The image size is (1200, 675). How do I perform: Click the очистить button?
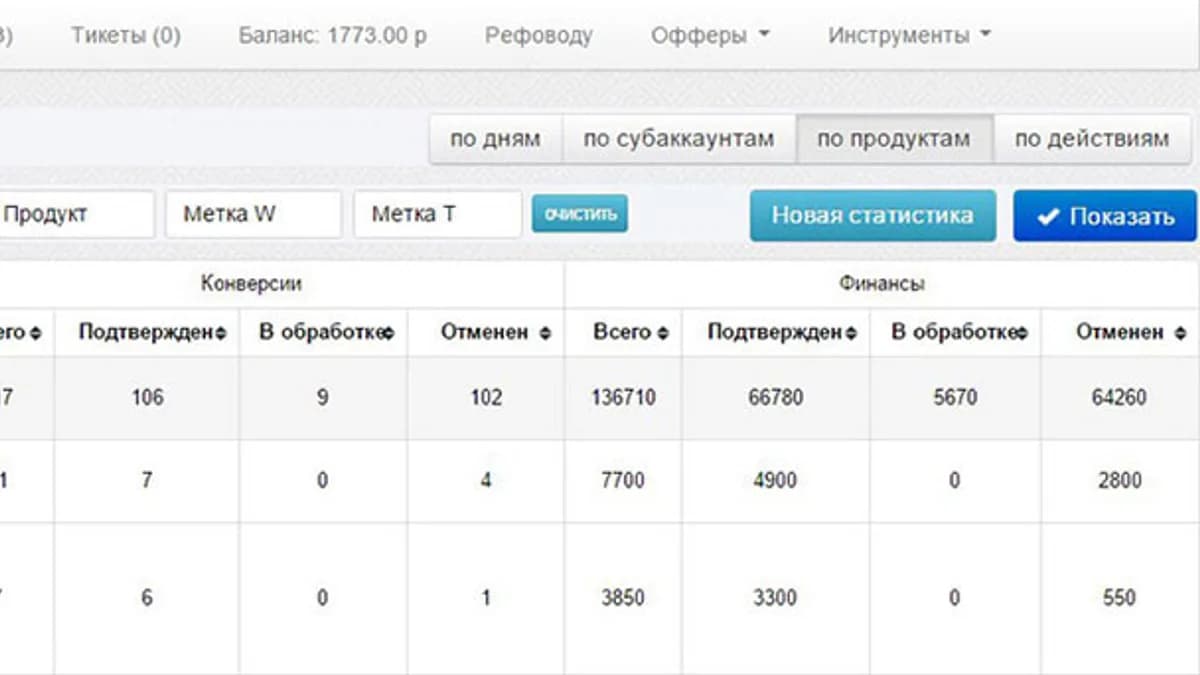[580, 213]
